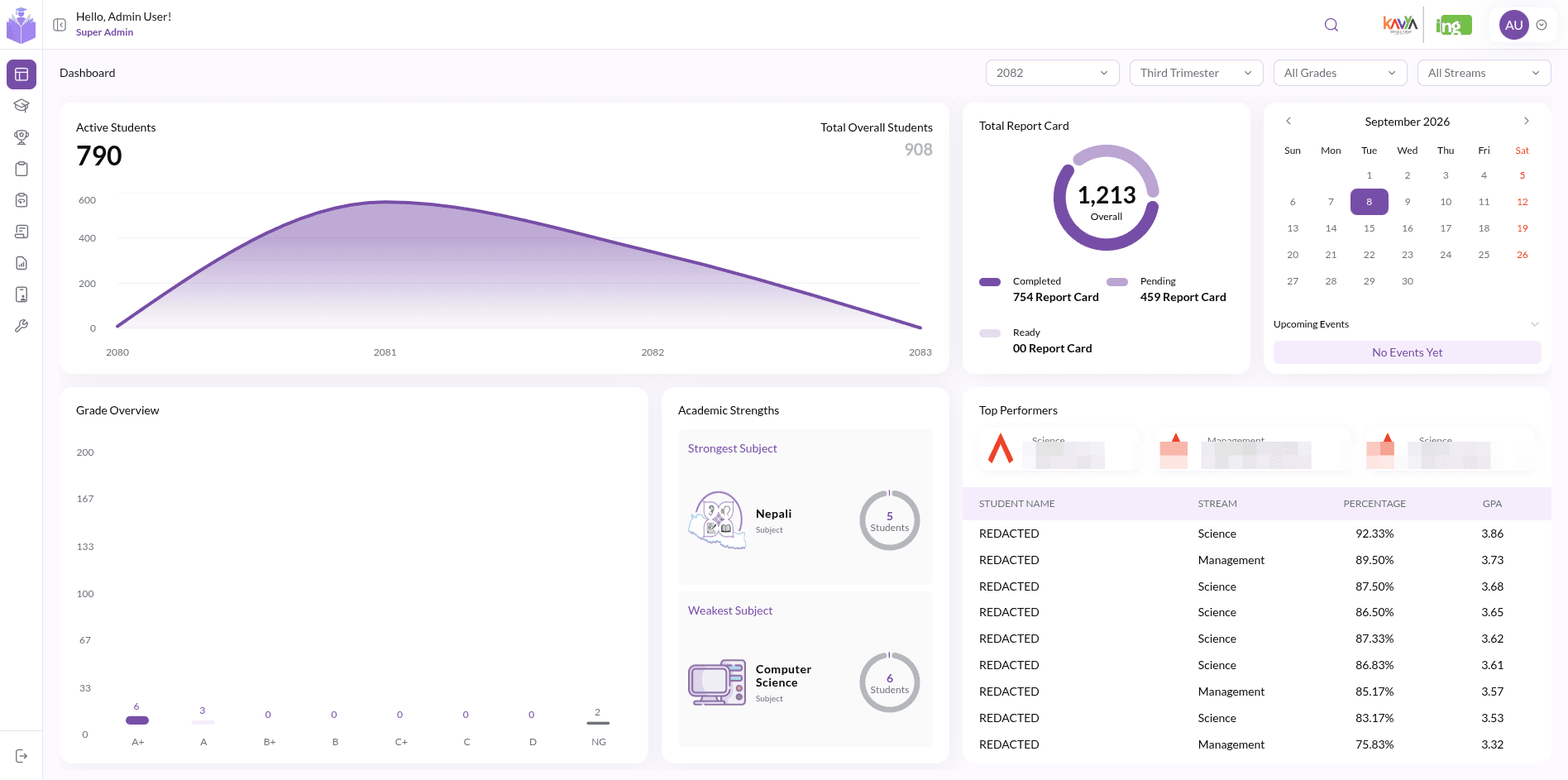The height and width of the screenshot is (780, 1568).
Task: Collapse the Upcoming Events section
Action: click(1535, 324)
